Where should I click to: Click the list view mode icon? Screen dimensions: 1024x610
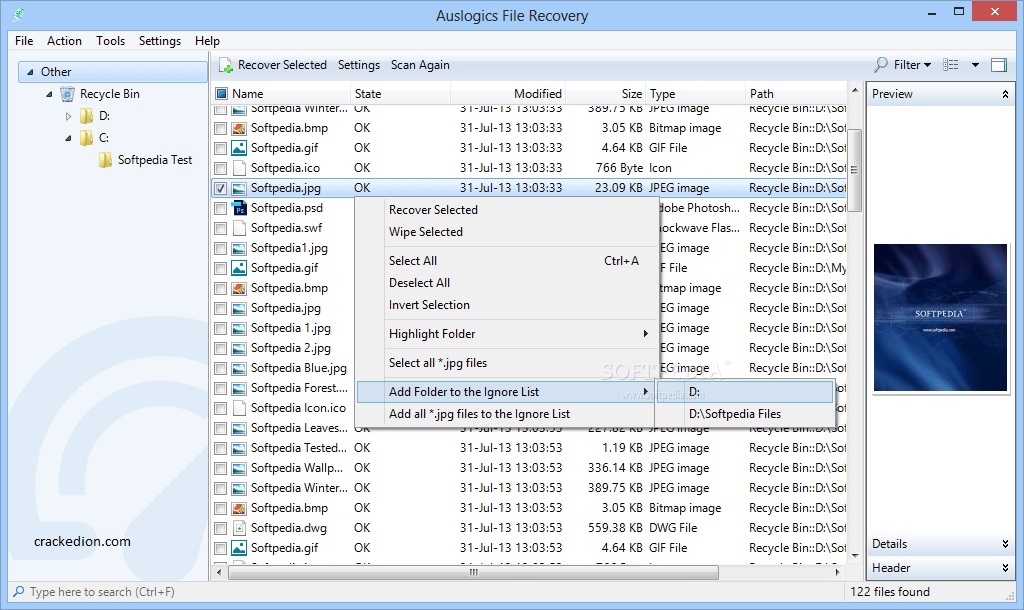(951, 65)
